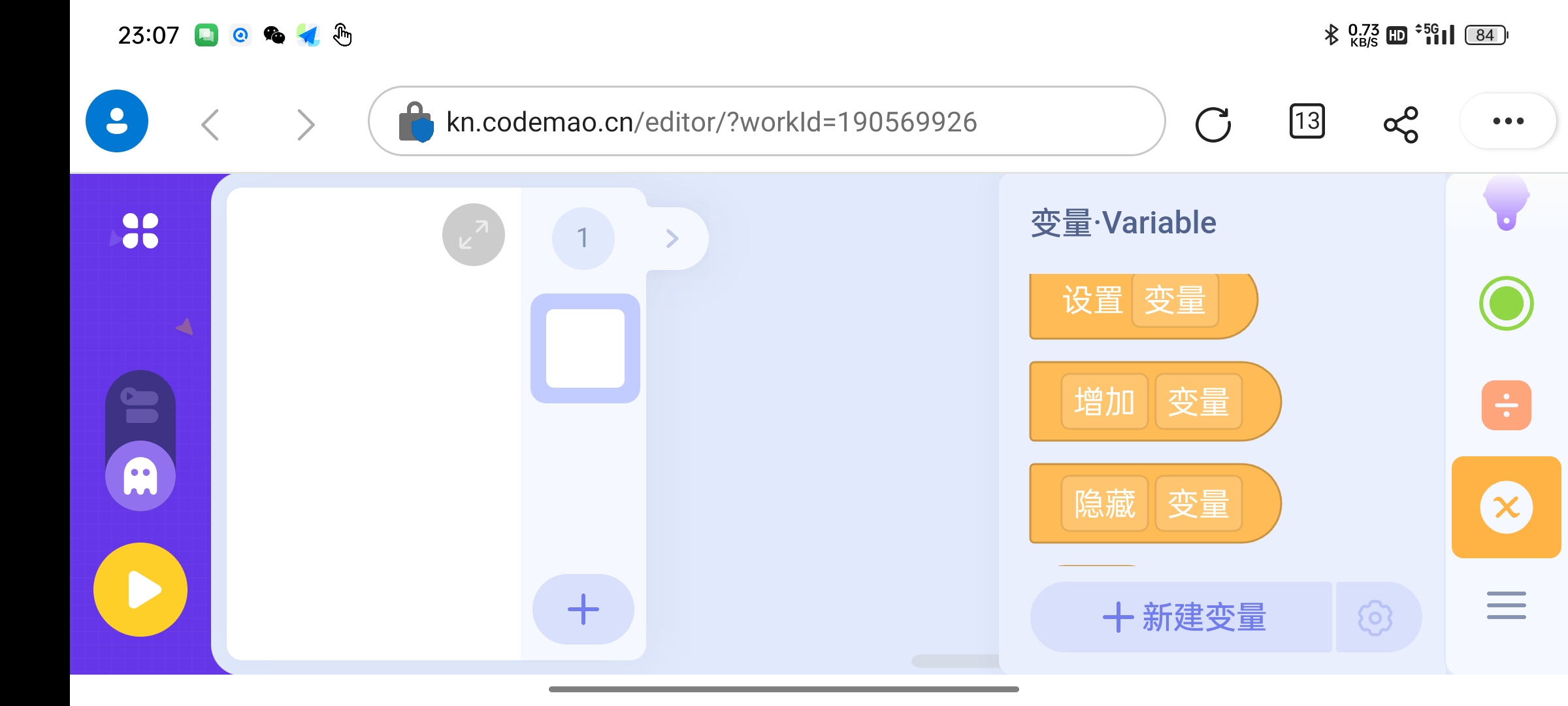Select the blank screen thumbnail
The width and height of the screenshot is (1568, 706).
(x=585, y=348)
